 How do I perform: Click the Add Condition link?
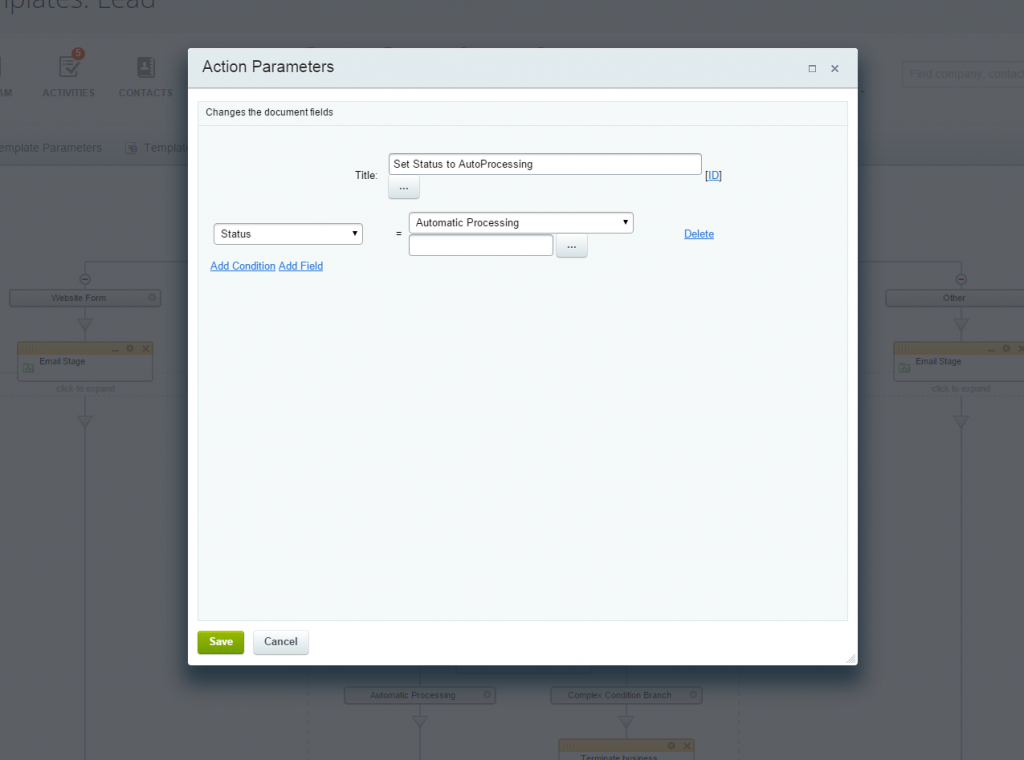(242, 266)
